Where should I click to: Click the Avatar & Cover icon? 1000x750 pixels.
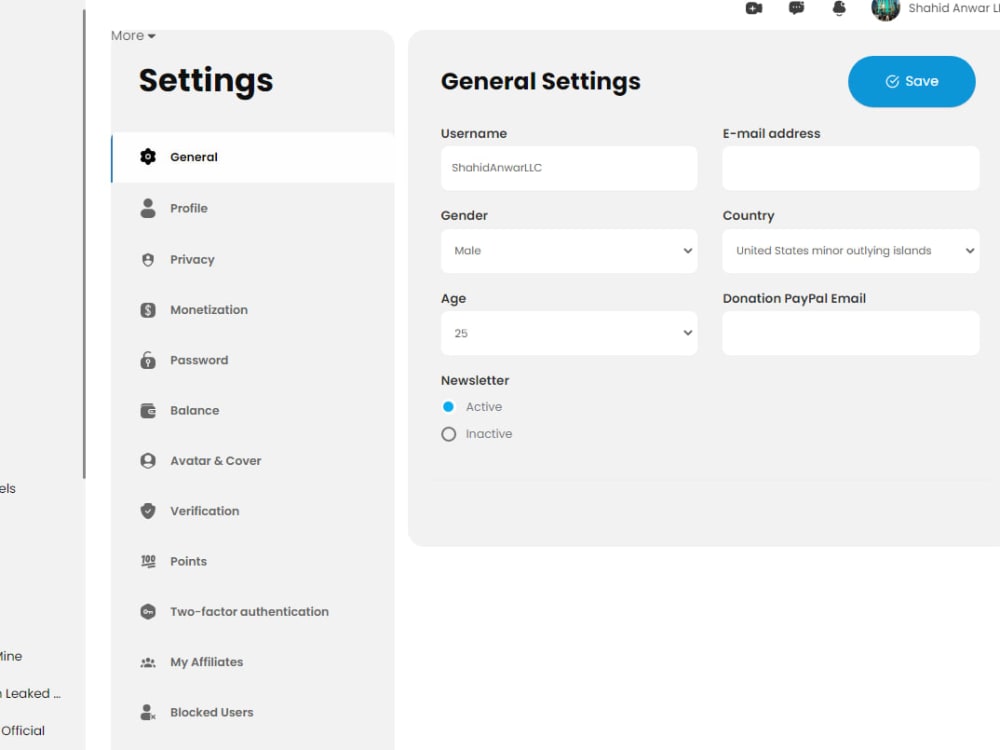[x=148, y=460]
